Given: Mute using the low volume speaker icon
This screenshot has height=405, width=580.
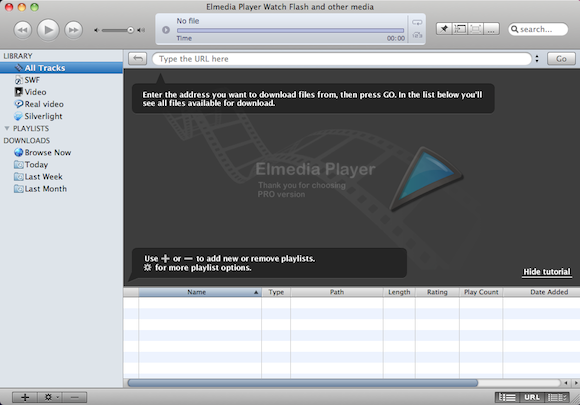Looking at the screenshot, I should [97, 30].
